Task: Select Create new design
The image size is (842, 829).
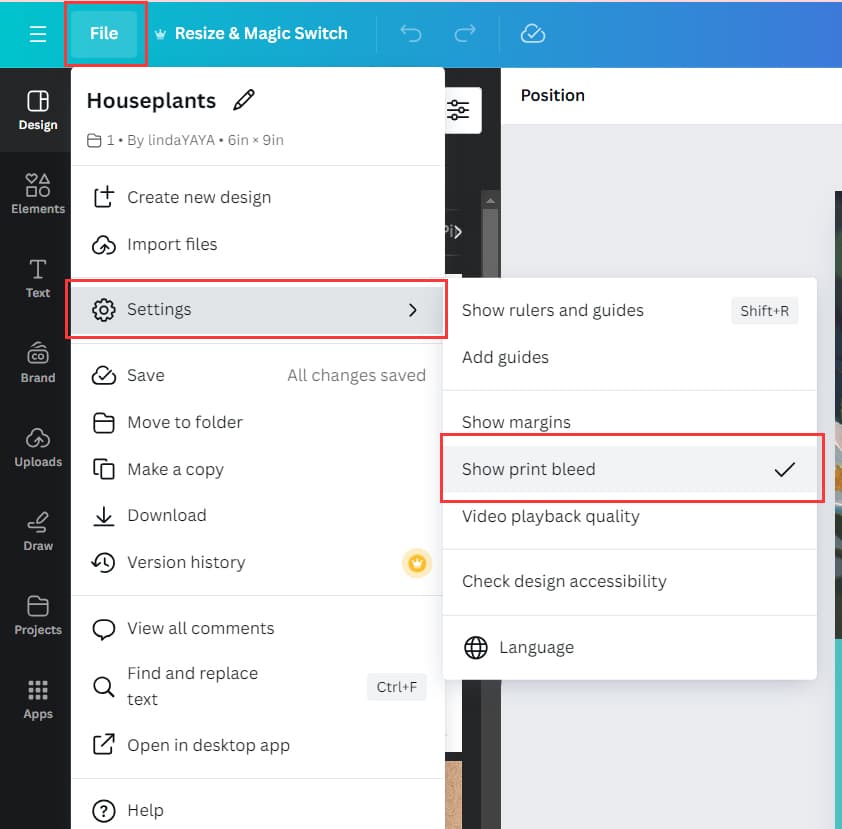Action: pos(257,198)
